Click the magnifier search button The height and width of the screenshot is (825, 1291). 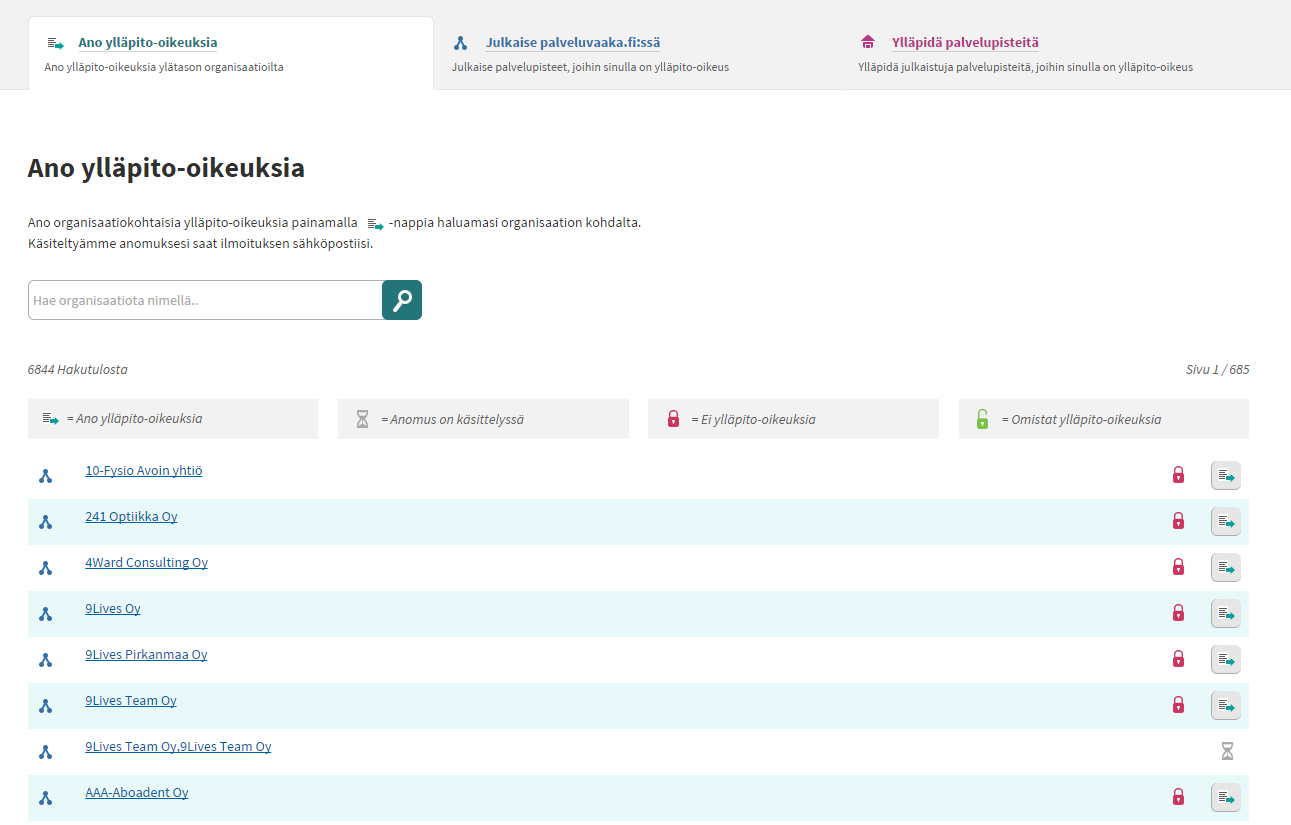(x=402, y=300)
